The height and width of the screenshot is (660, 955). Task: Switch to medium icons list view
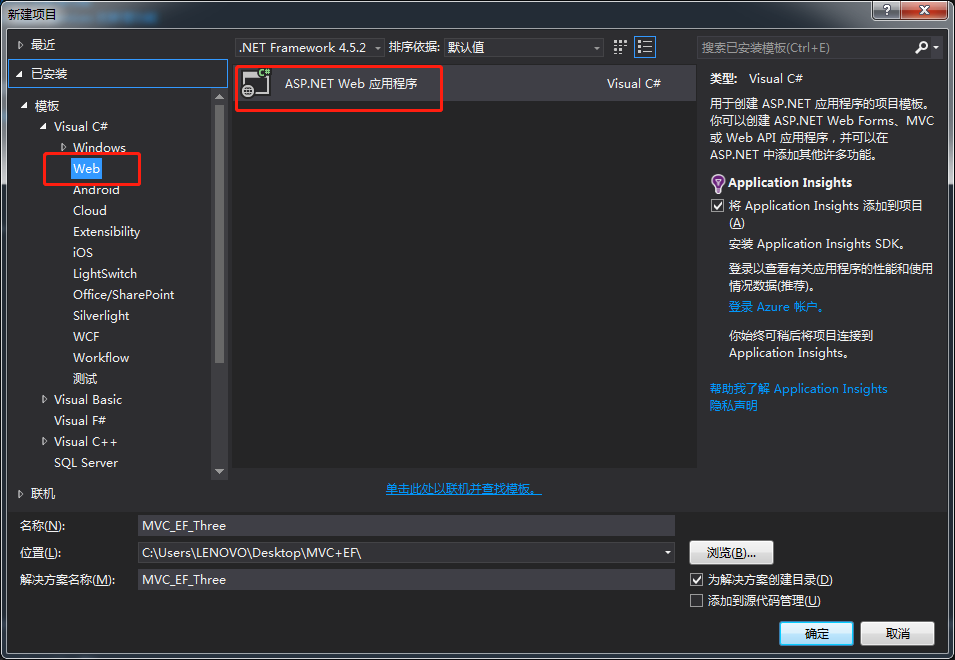[645, 47]
